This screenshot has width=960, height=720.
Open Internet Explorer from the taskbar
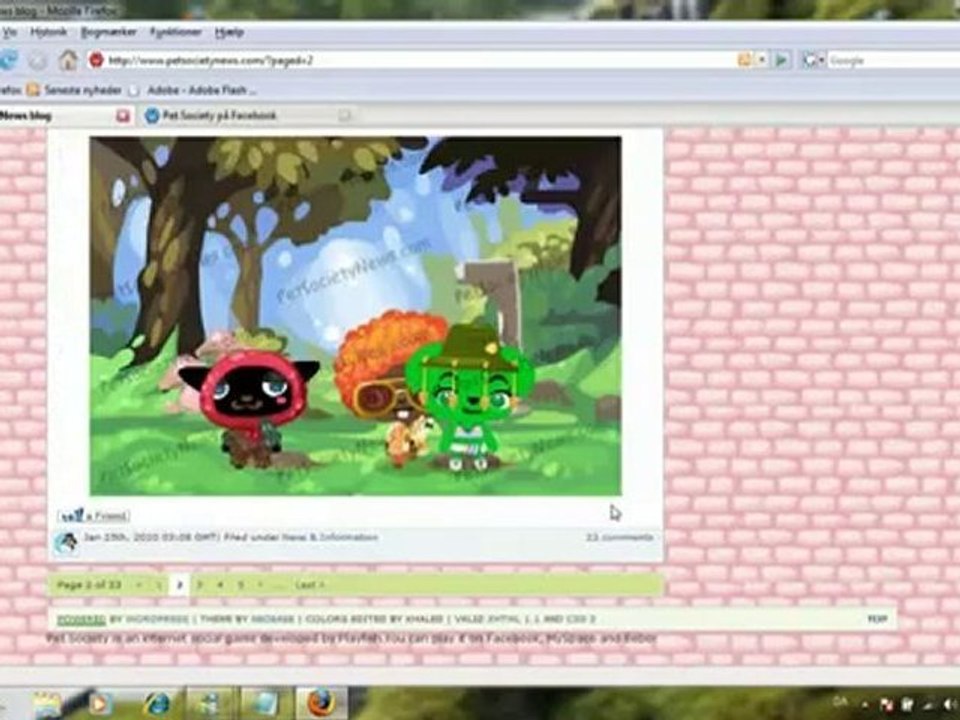tap(156, 704)
